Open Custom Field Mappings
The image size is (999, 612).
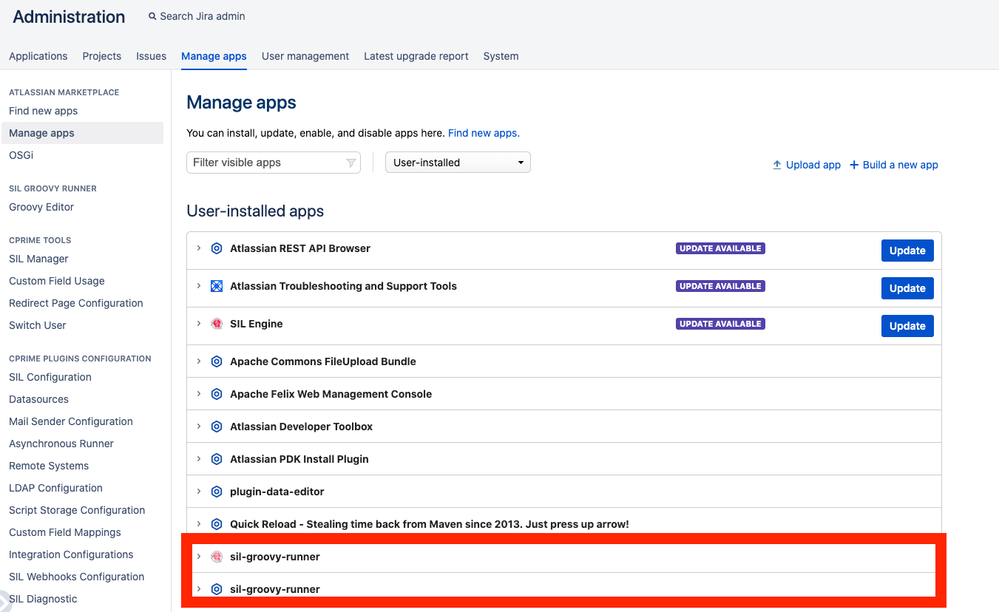pyautogui.click(x=65, y=532)
